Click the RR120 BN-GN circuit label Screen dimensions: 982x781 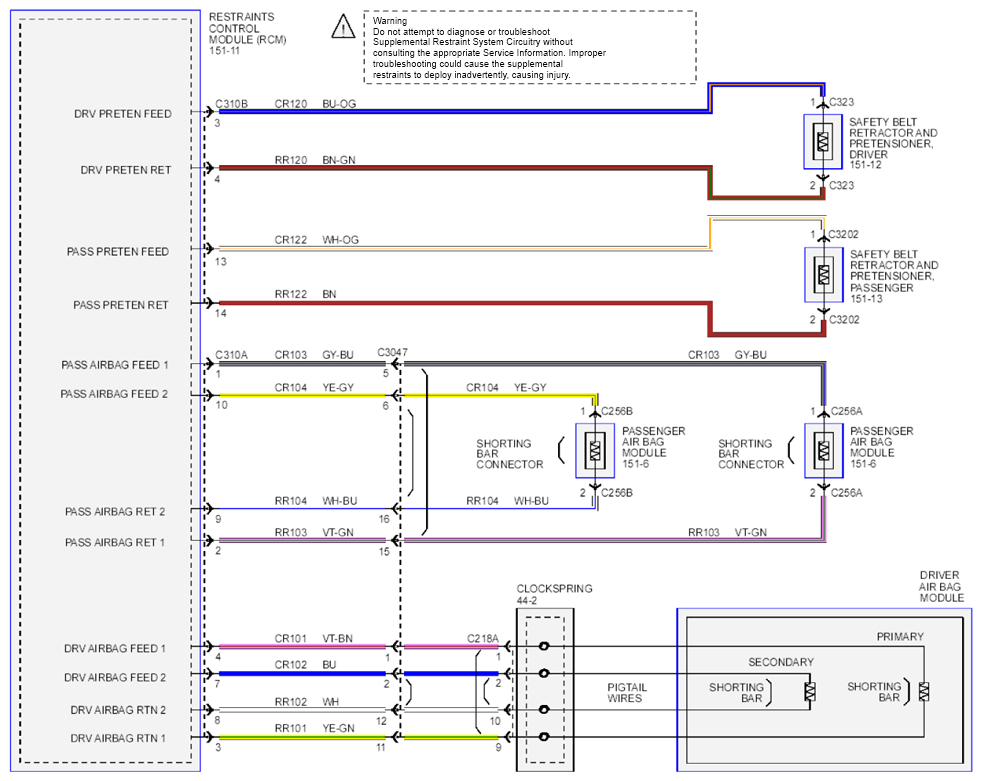[x=315, y=160]
